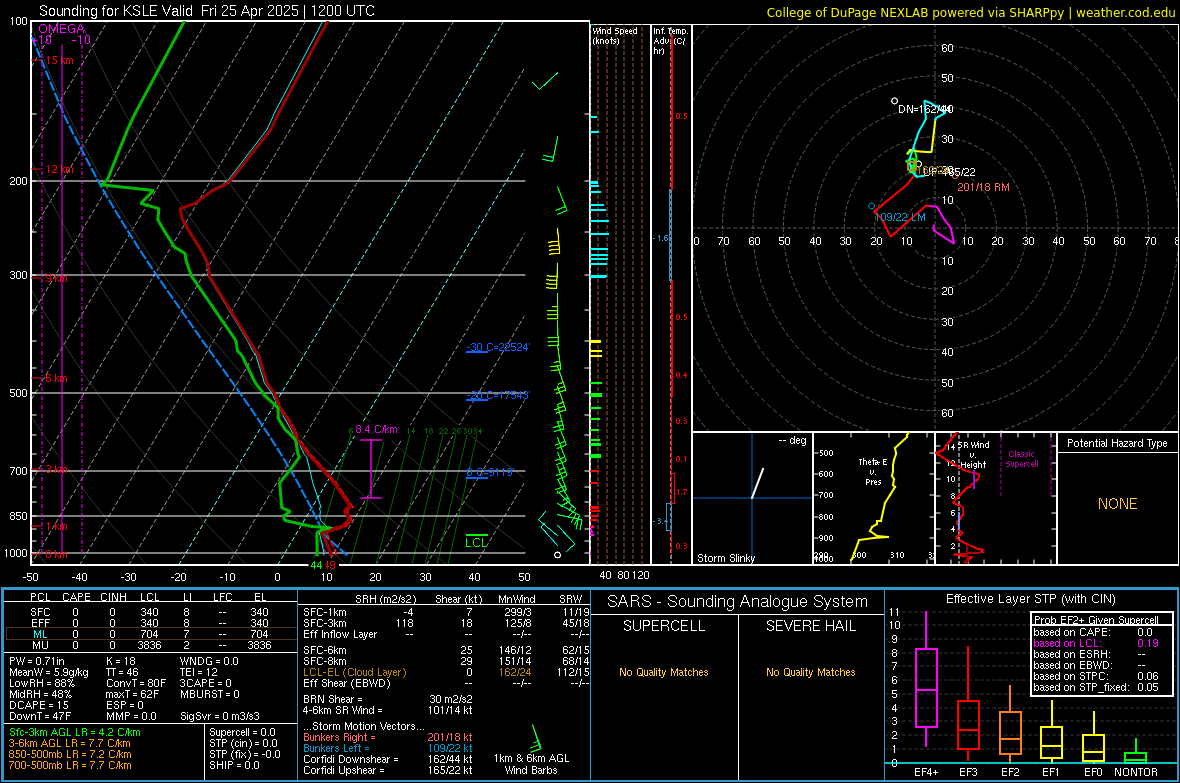
Task: Click the red '201/18 RM' hodograph label
Action: click(983, 187)
